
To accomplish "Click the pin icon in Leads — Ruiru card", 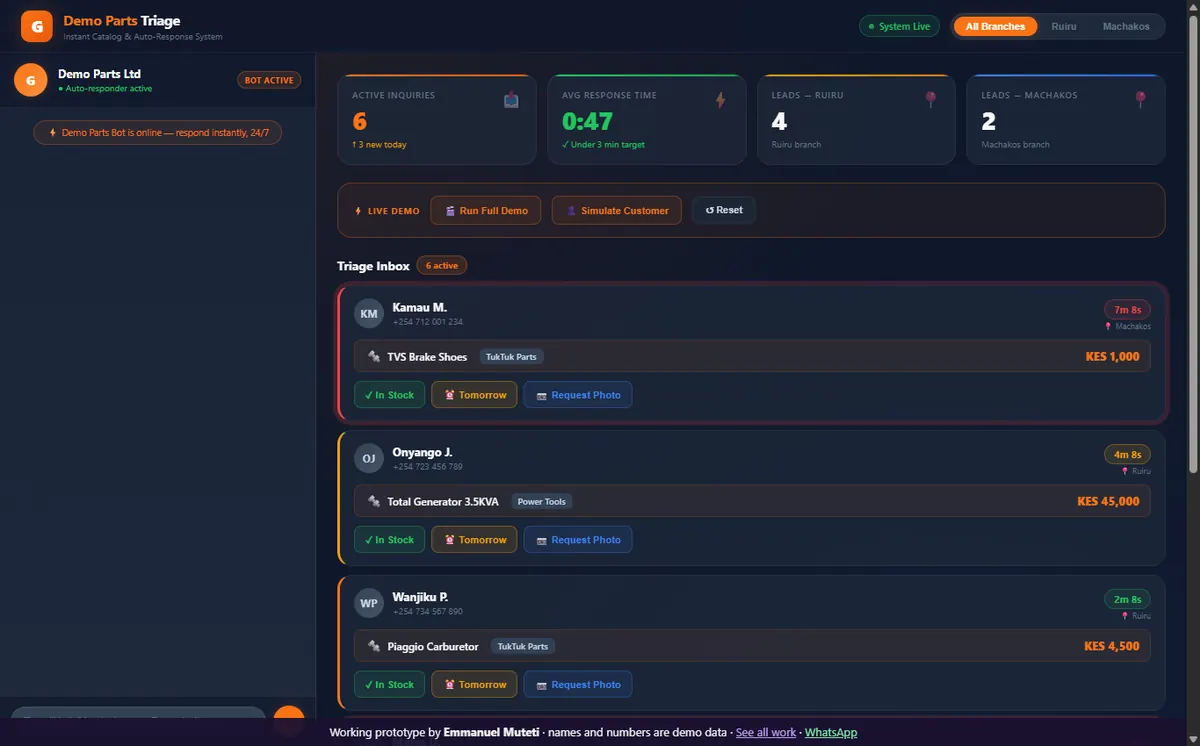I will pos(931,100).
